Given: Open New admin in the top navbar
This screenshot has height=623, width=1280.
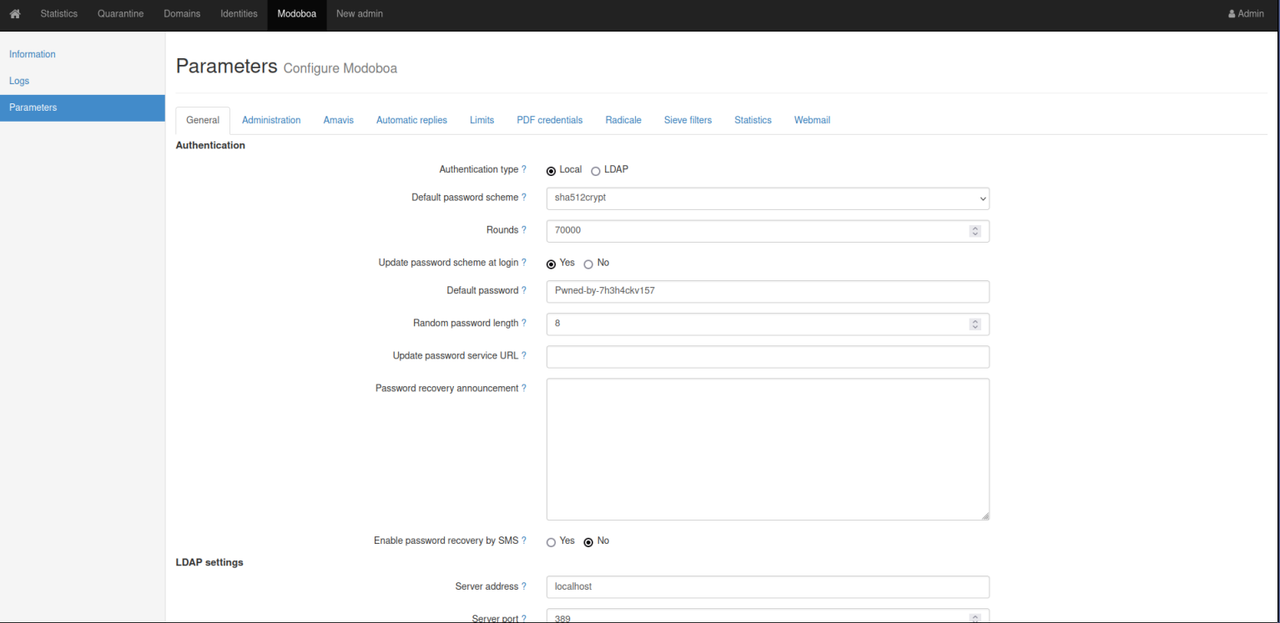Looking at the screenshot, I should pyautogui.click(x=359, y=14).
